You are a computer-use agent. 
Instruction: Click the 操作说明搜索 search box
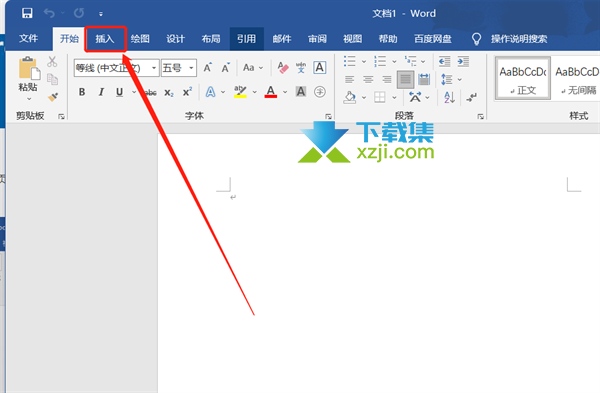[519, 39]
